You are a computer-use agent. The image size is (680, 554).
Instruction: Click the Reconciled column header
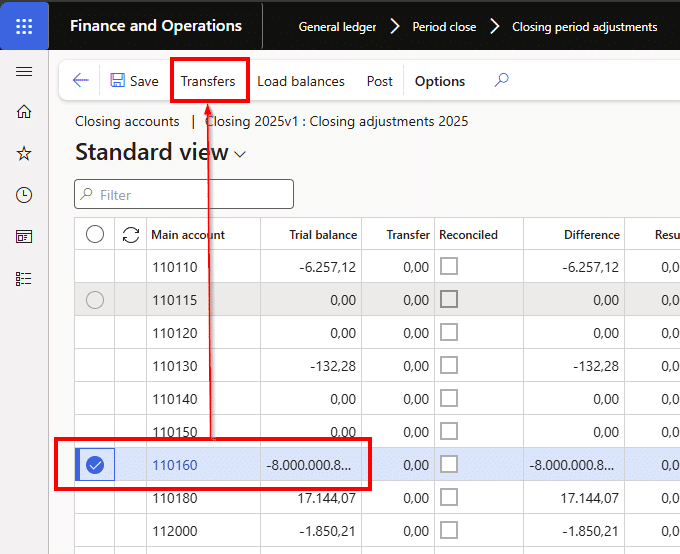click(468, 235)
